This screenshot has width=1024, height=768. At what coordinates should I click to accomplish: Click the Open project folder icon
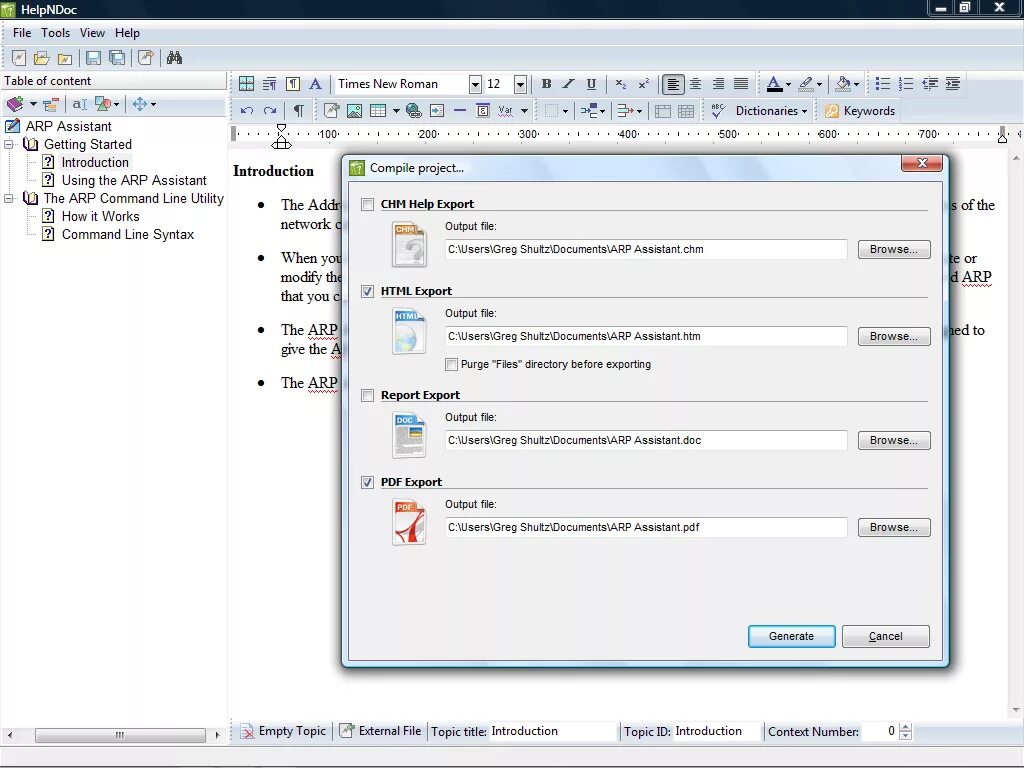coord(42,57)
